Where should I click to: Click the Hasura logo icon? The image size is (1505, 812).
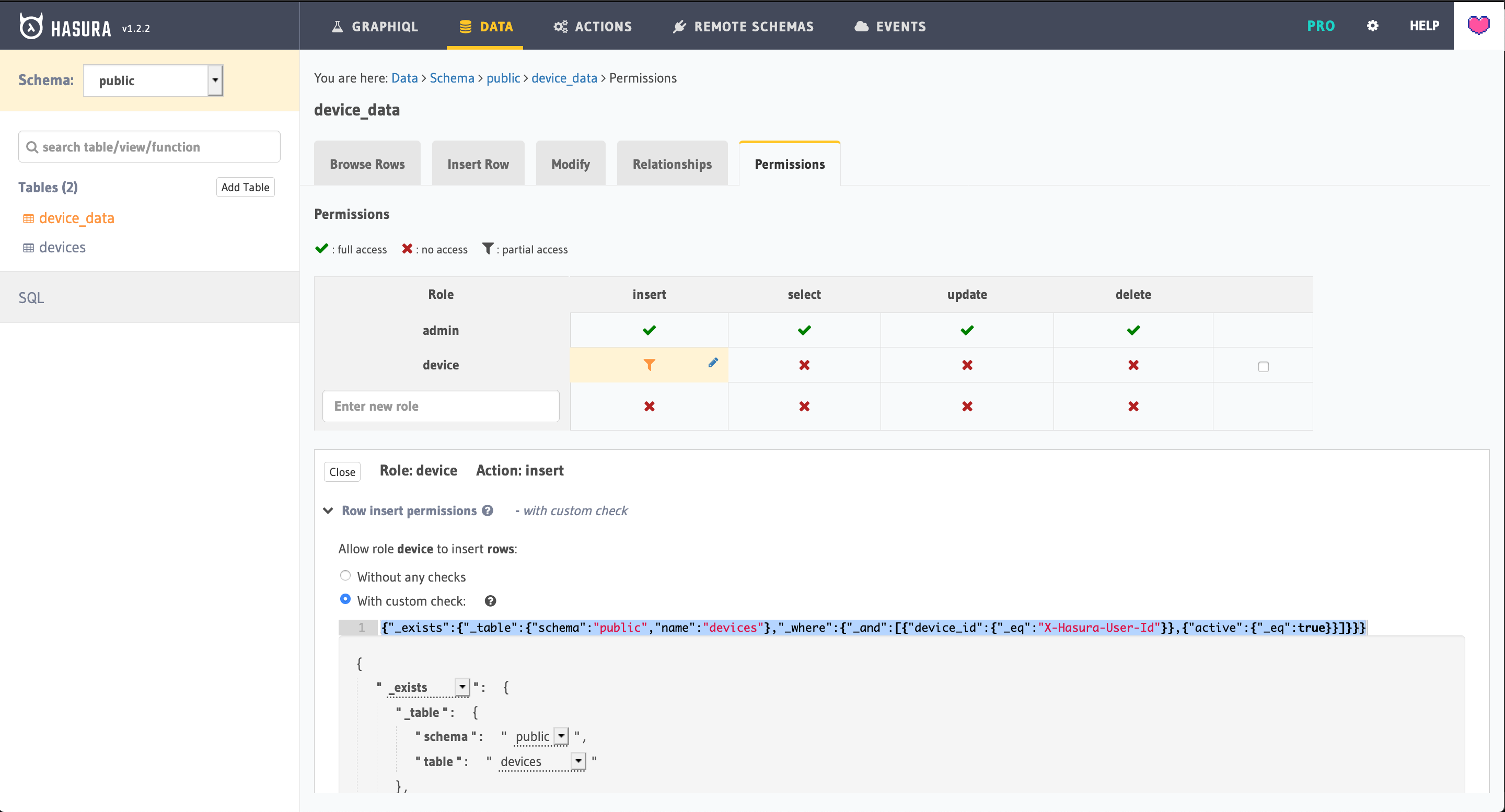click(x=31, y=26)
